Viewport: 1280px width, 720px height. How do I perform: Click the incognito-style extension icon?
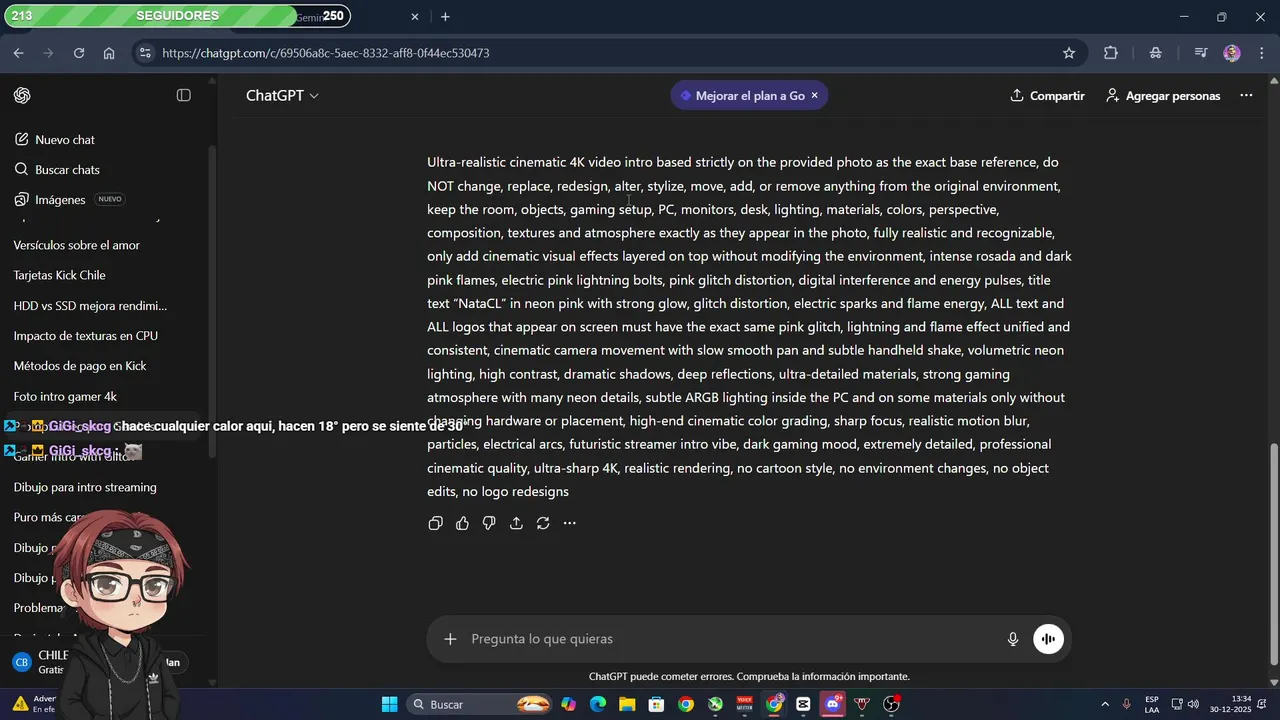coord(1156,53)
